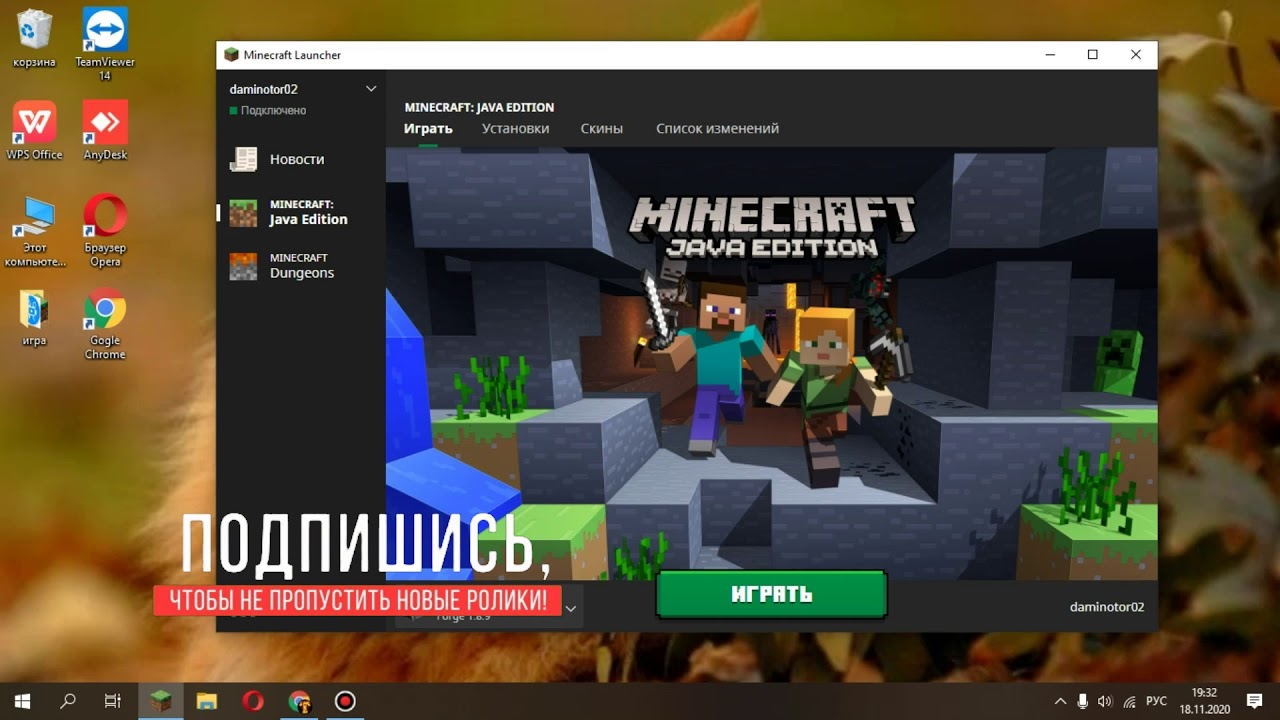
Task: Show hidden system tray icons
Action: pyautogui.click(x=1060, y=701)
